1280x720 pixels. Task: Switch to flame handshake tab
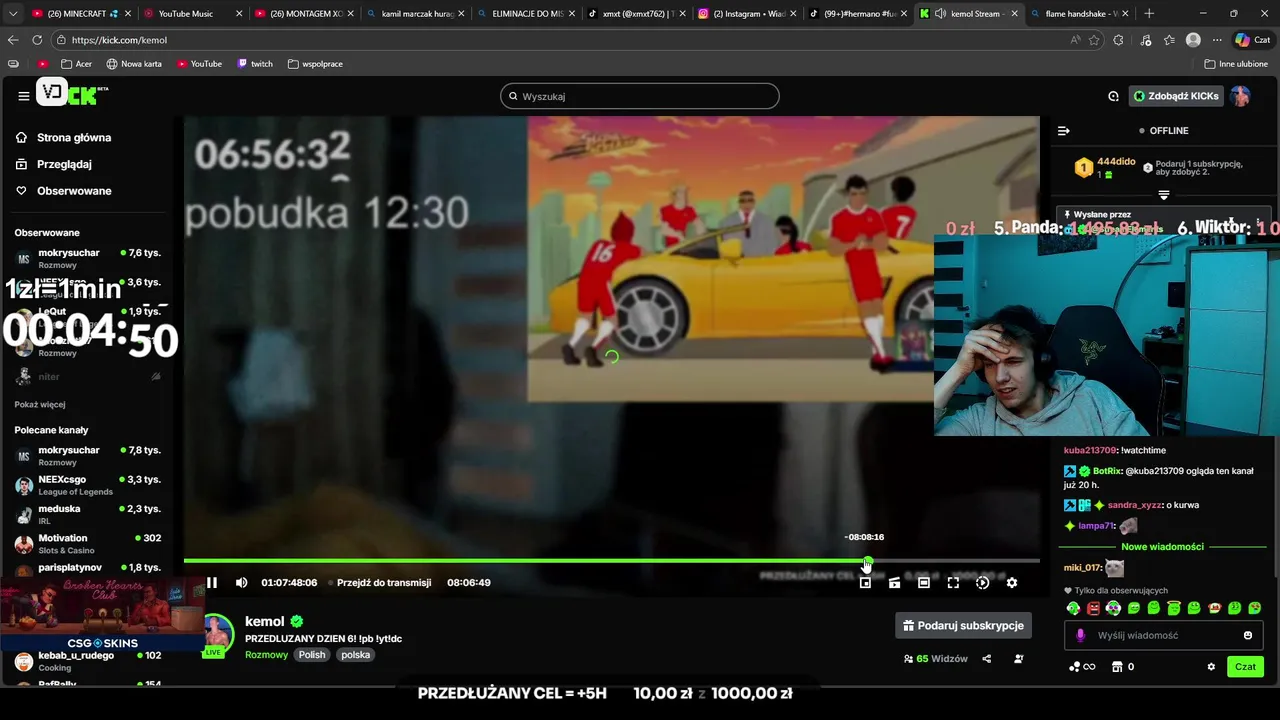point(1081,14)
